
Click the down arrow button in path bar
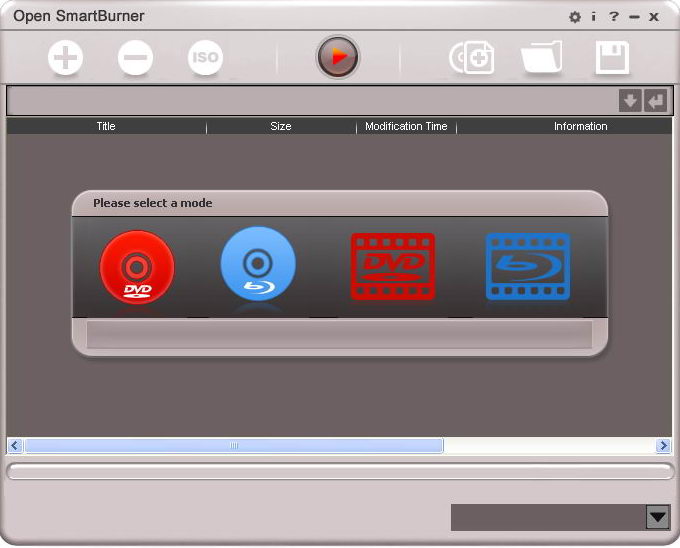(x=630, y=101)
